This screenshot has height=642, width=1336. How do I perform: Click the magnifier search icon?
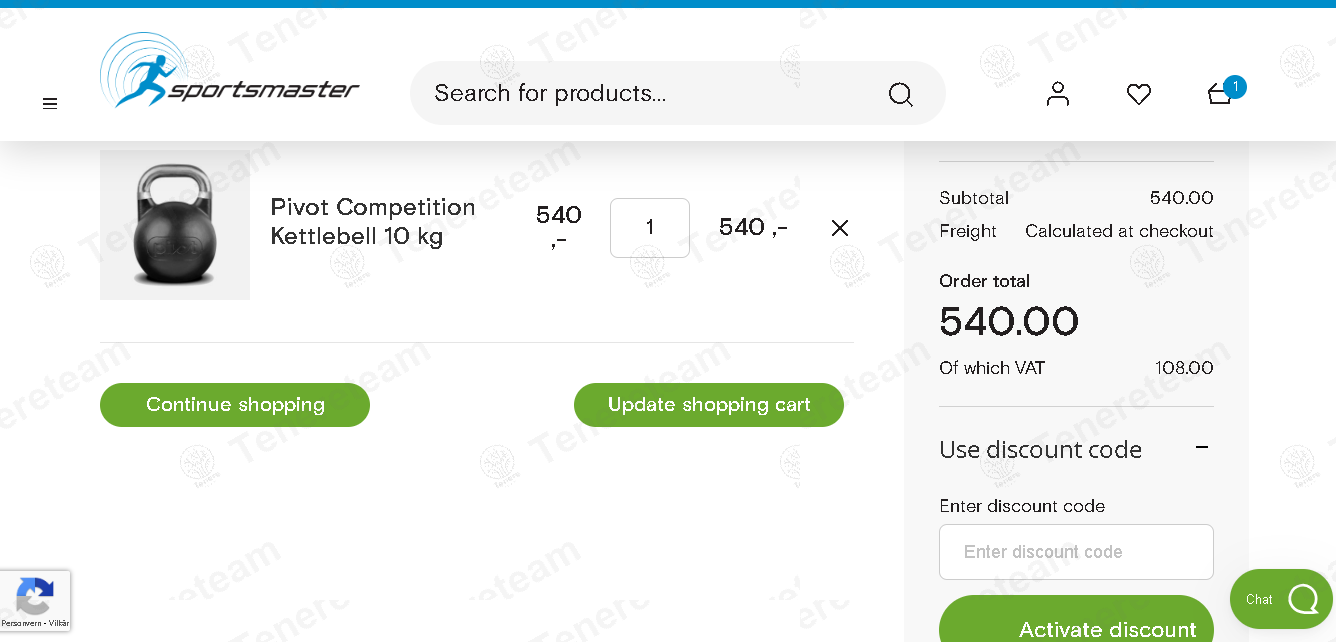tap(900, 94)
